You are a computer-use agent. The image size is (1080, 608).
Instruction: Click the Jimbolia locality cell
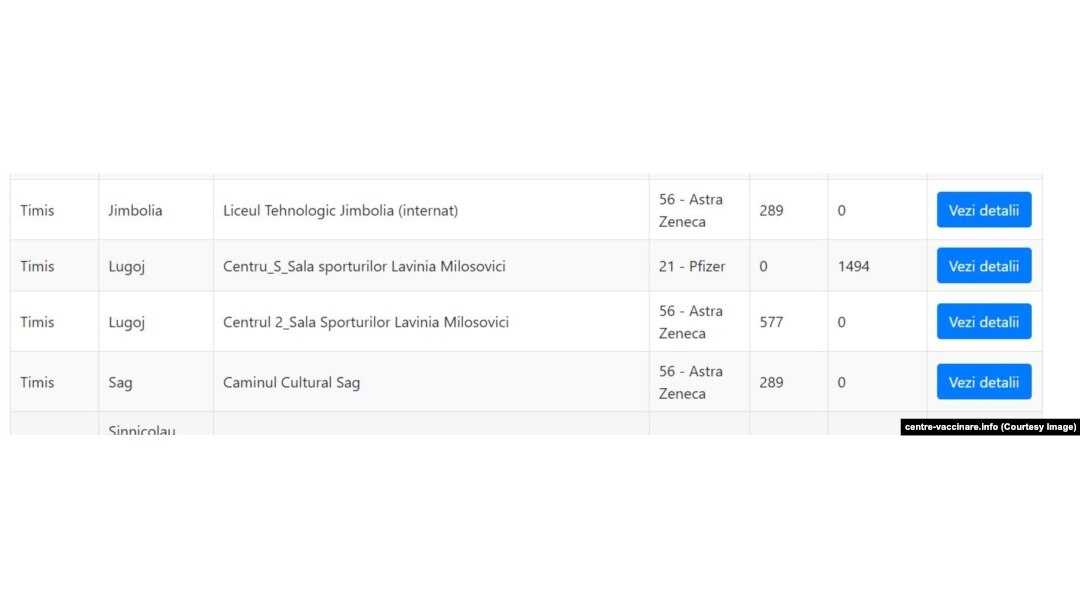[x=156, y=210]
